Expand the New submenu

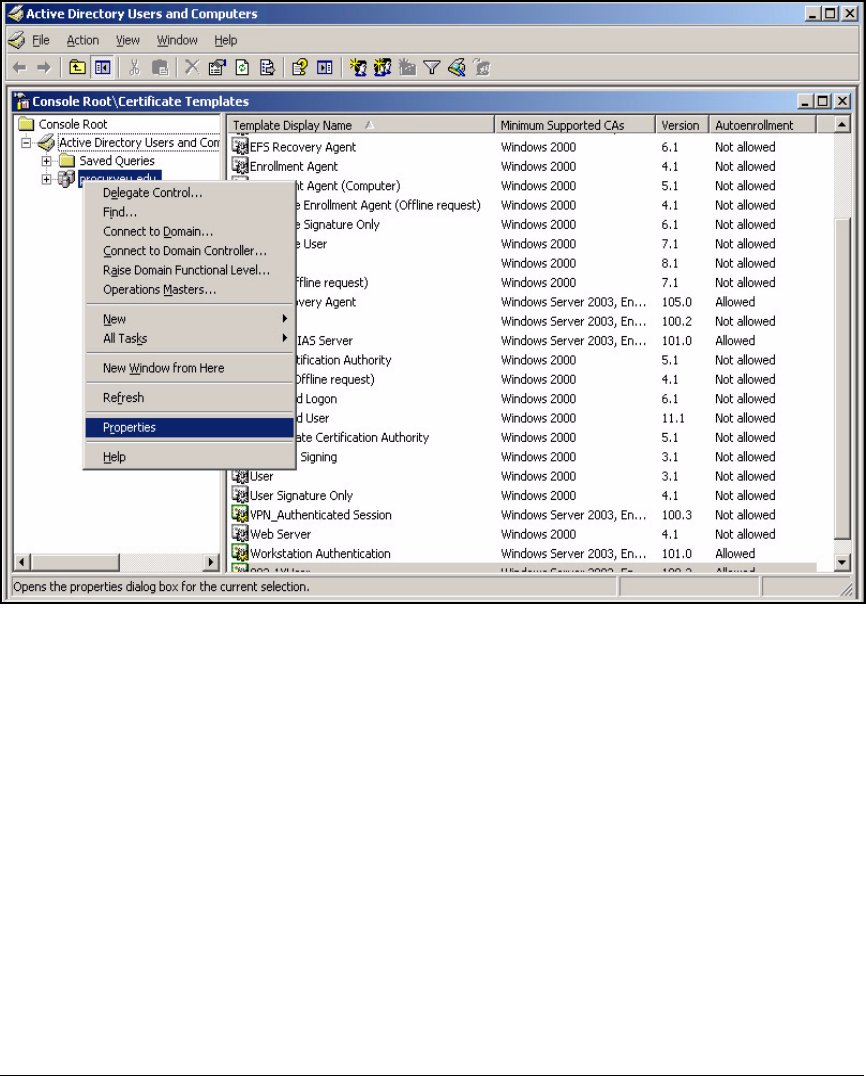coord(190,319)
